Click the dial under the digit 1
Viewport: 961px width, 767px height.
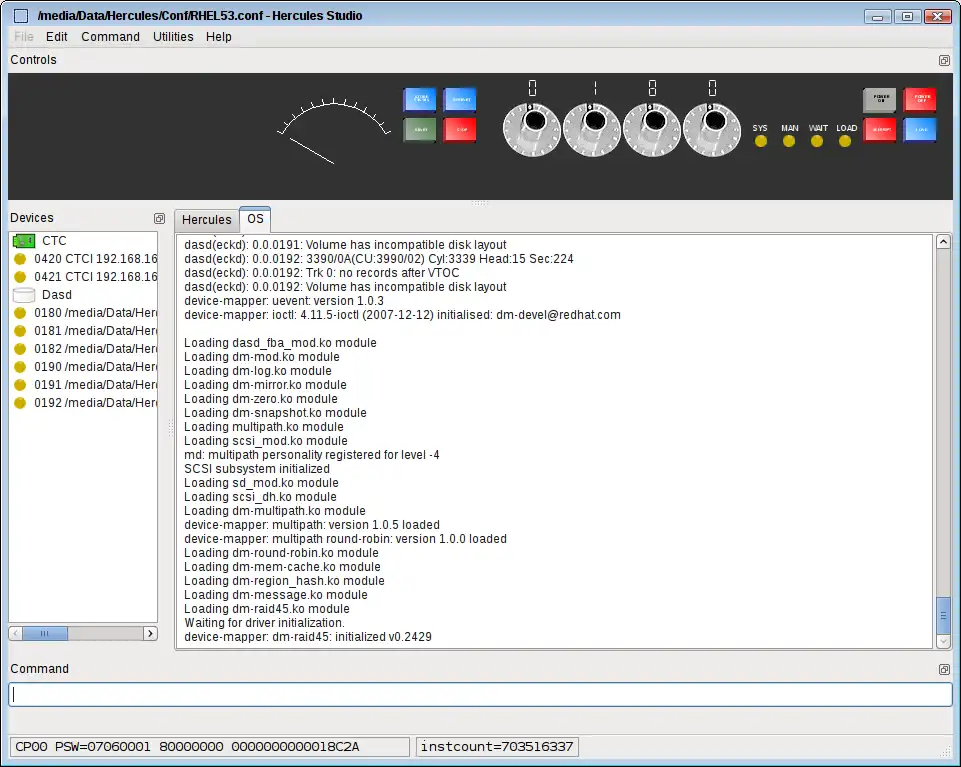592,129
